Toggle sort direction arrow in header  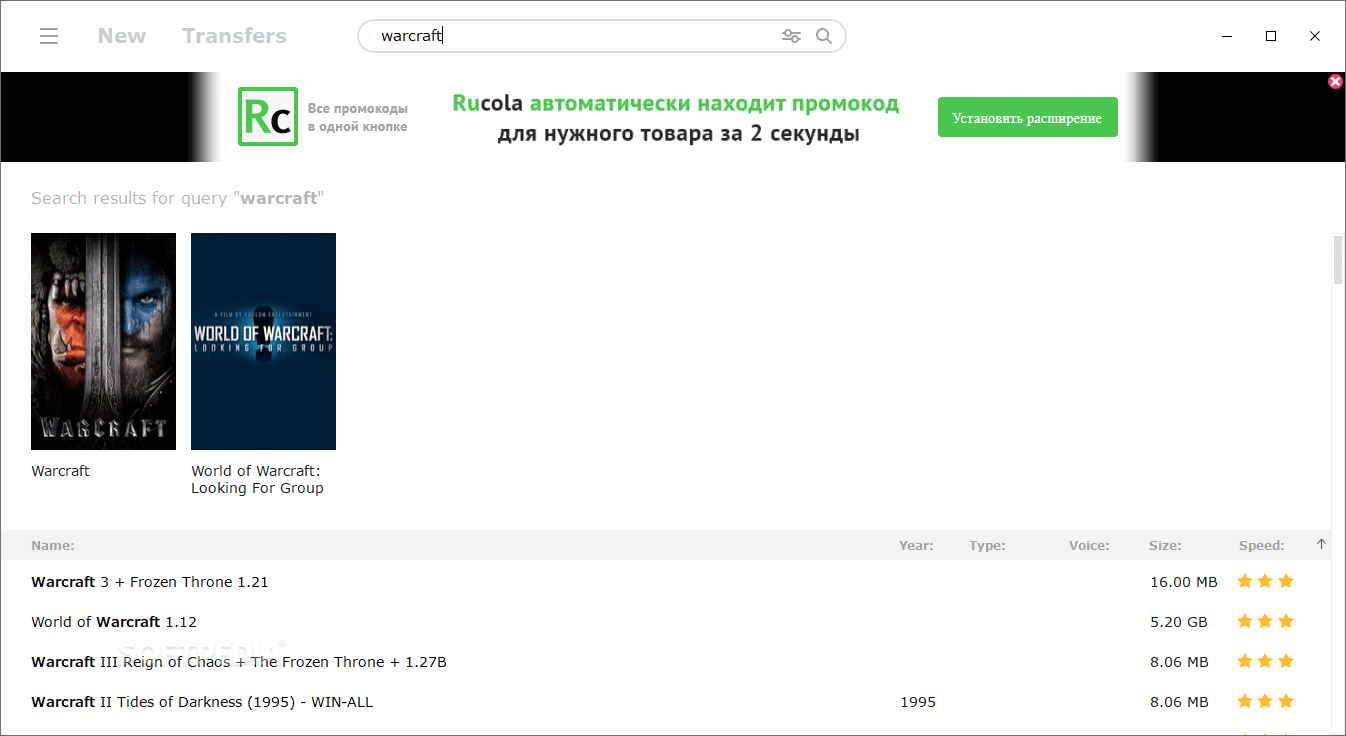[x=1321, y=545]
